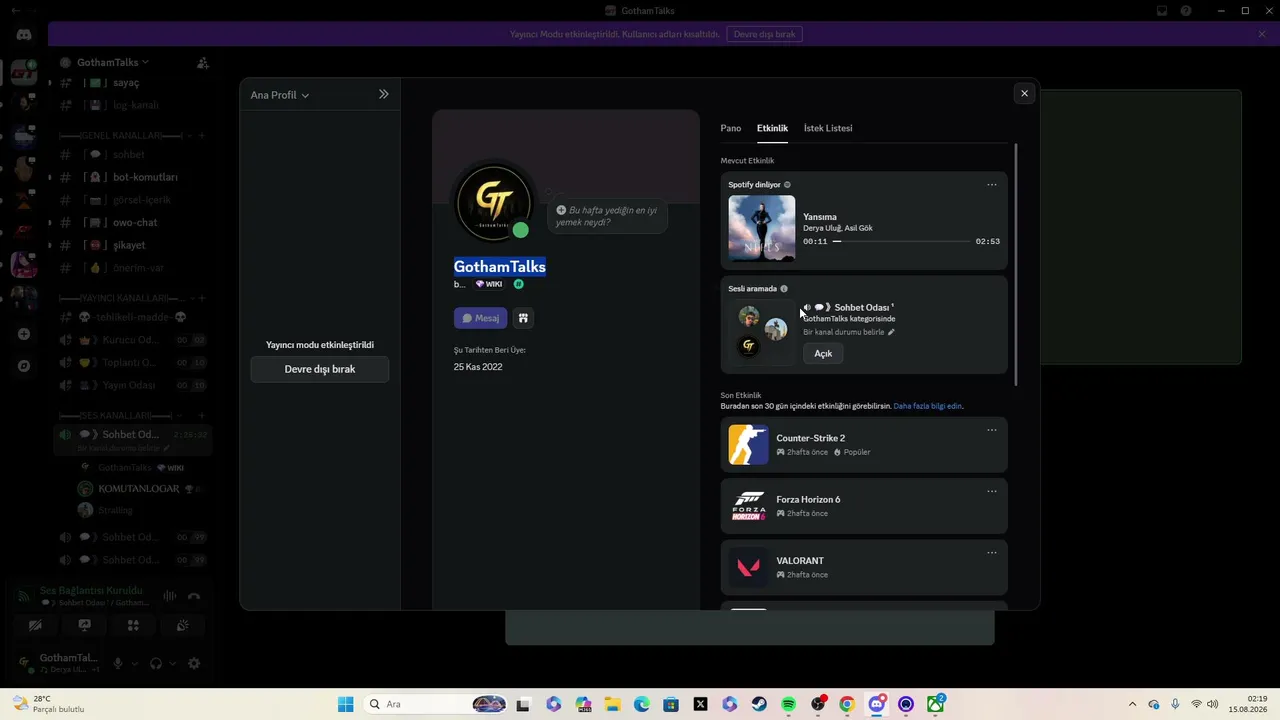Click the WIKI server tag badge
The width and height of the screenshot is (1280, 720).
point(489,284)
